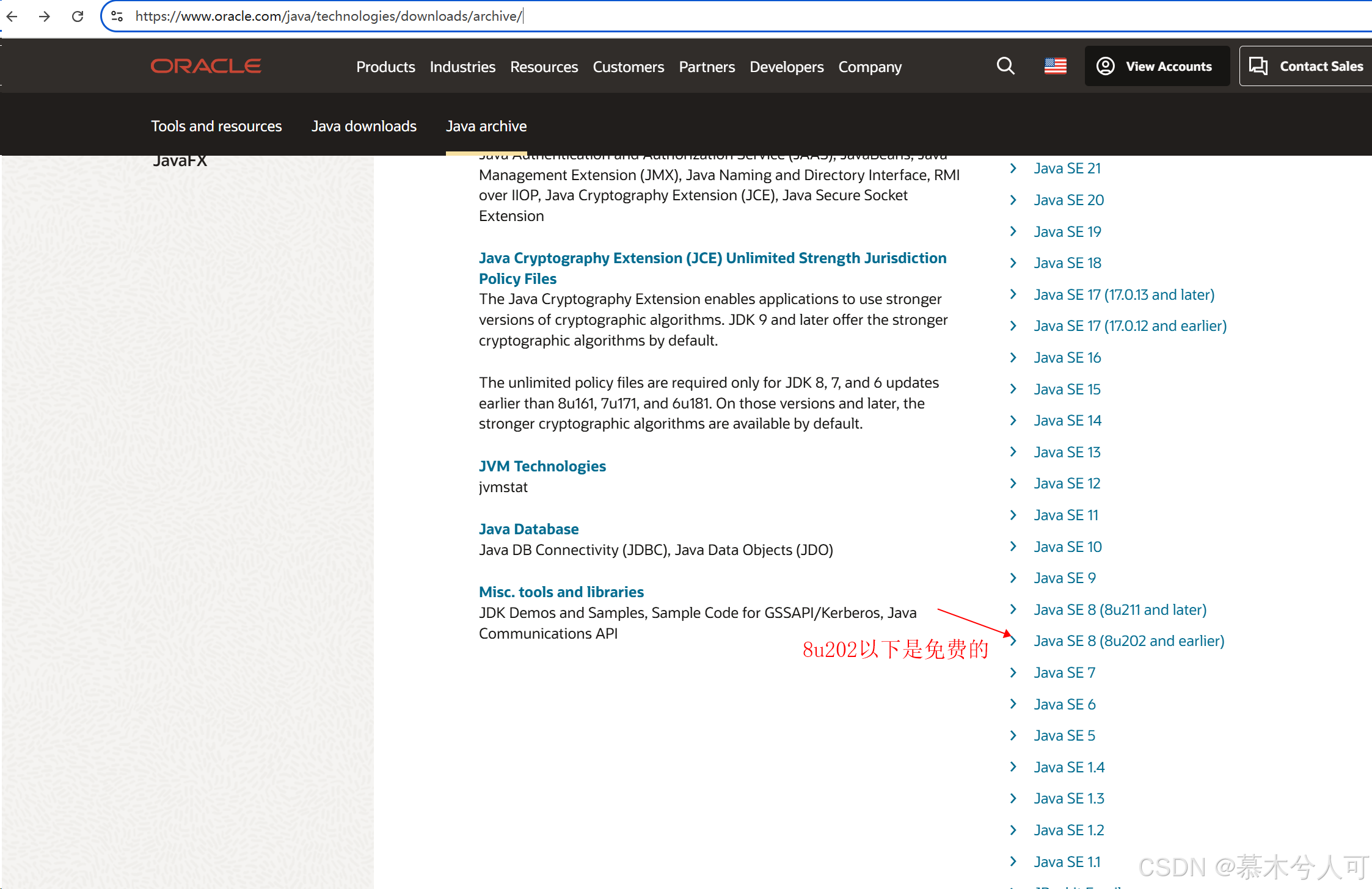Switch to Java downloads tab
Image resolution: width=1372 pixels, height=889 pixels.
(364, 126)
